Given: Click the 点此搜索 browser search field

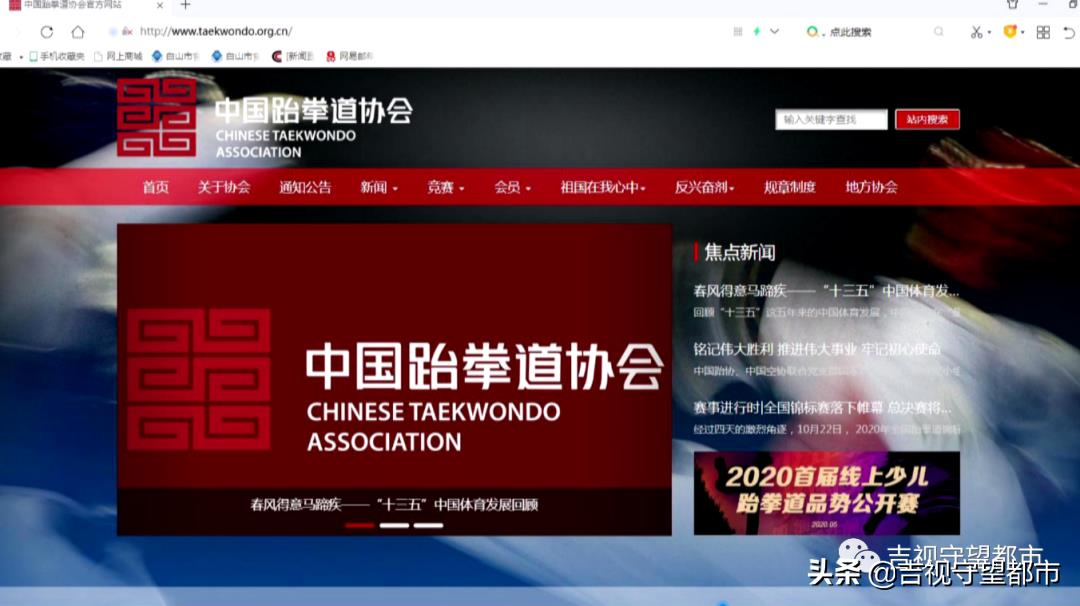Looking at the screenshot, I should (x=850, y=32).
